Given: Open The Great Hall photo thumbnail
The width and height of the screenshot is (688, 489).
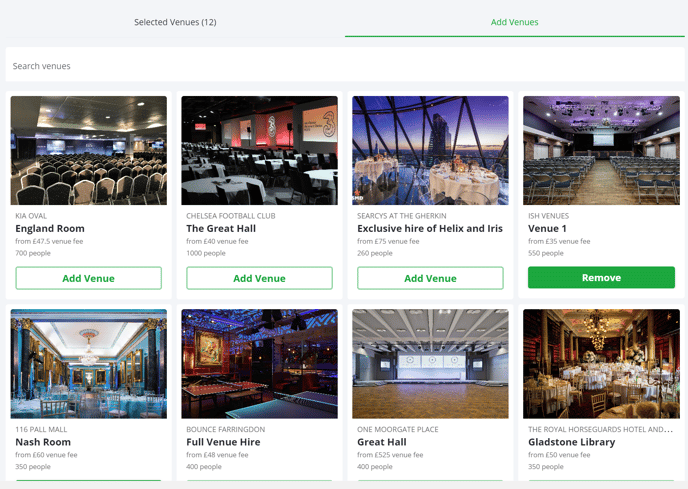Looking at the screenshot, I should pos(259,151).
